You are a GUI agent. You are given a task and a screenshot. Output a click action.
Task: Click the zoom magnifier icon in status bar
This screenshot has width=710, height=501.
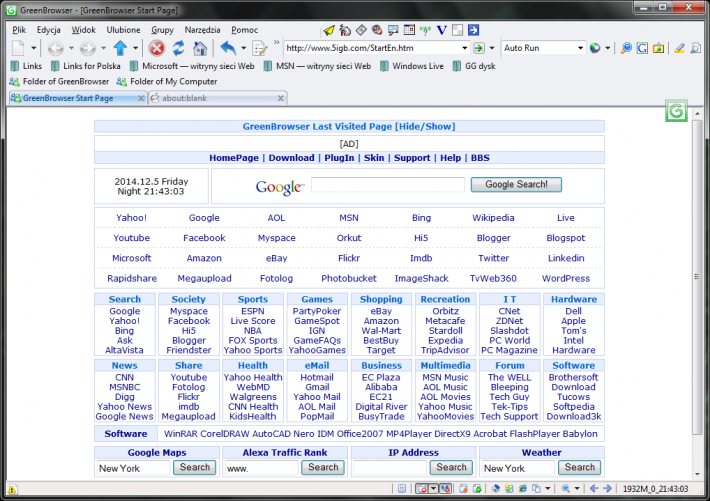(x=565, y=488)
